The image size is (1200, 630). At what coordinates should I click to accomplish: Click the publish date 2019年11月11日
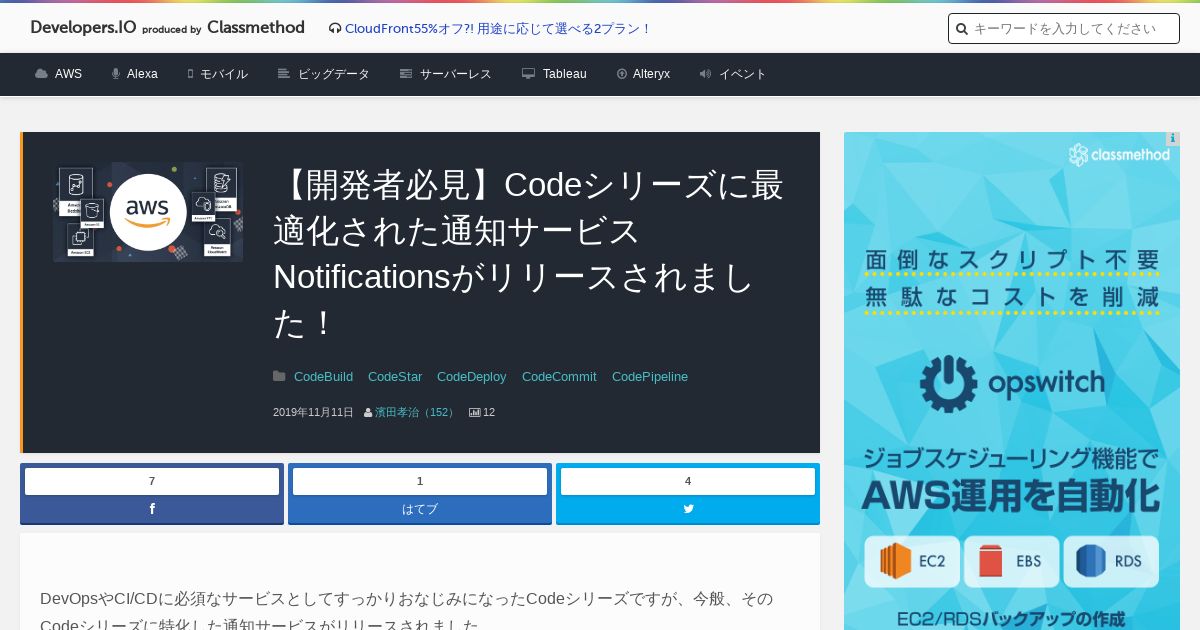pyautogui.click(x=313, y=412)
